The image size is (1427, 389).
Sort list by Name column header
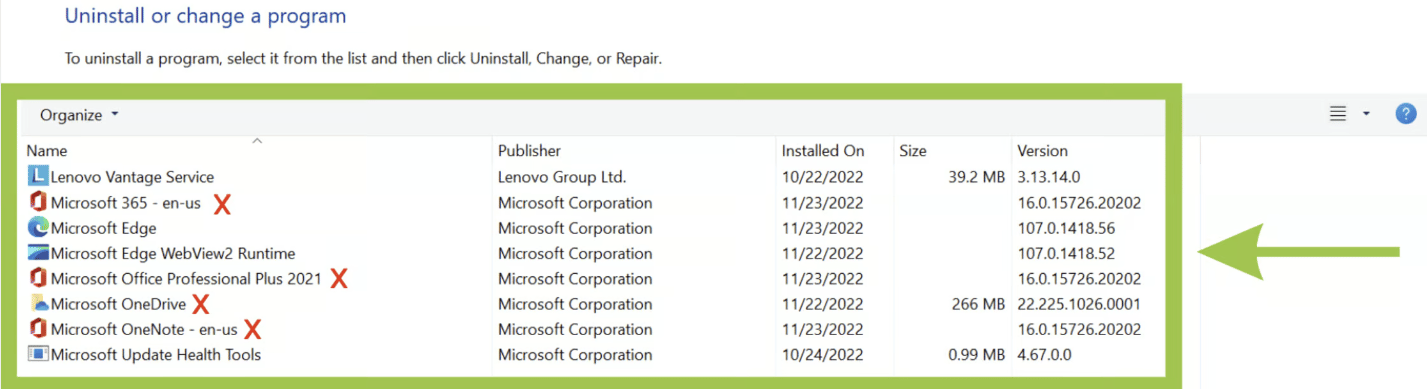pyautogui.click(x=47, y=151)
